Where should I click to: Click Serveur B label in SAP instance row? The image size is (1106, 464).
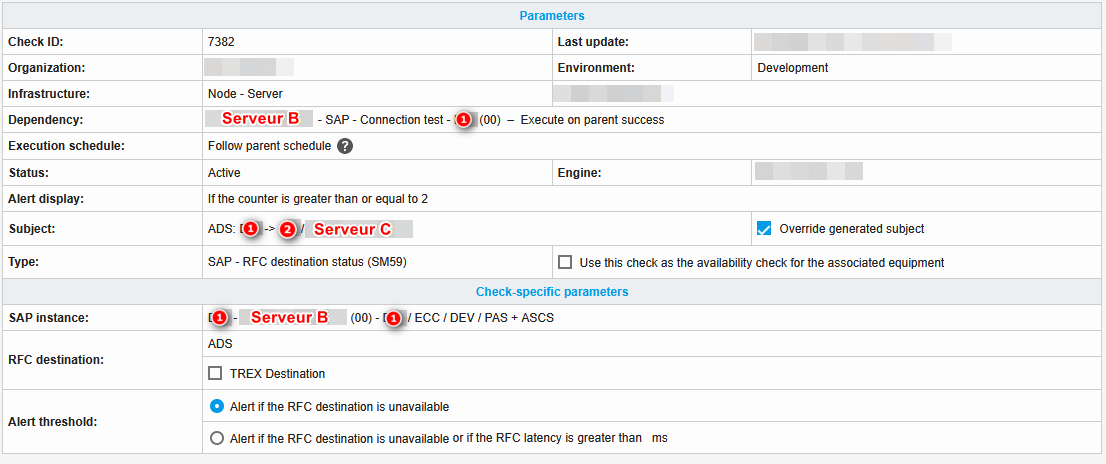pyautogui.click(x=289, y=318)
